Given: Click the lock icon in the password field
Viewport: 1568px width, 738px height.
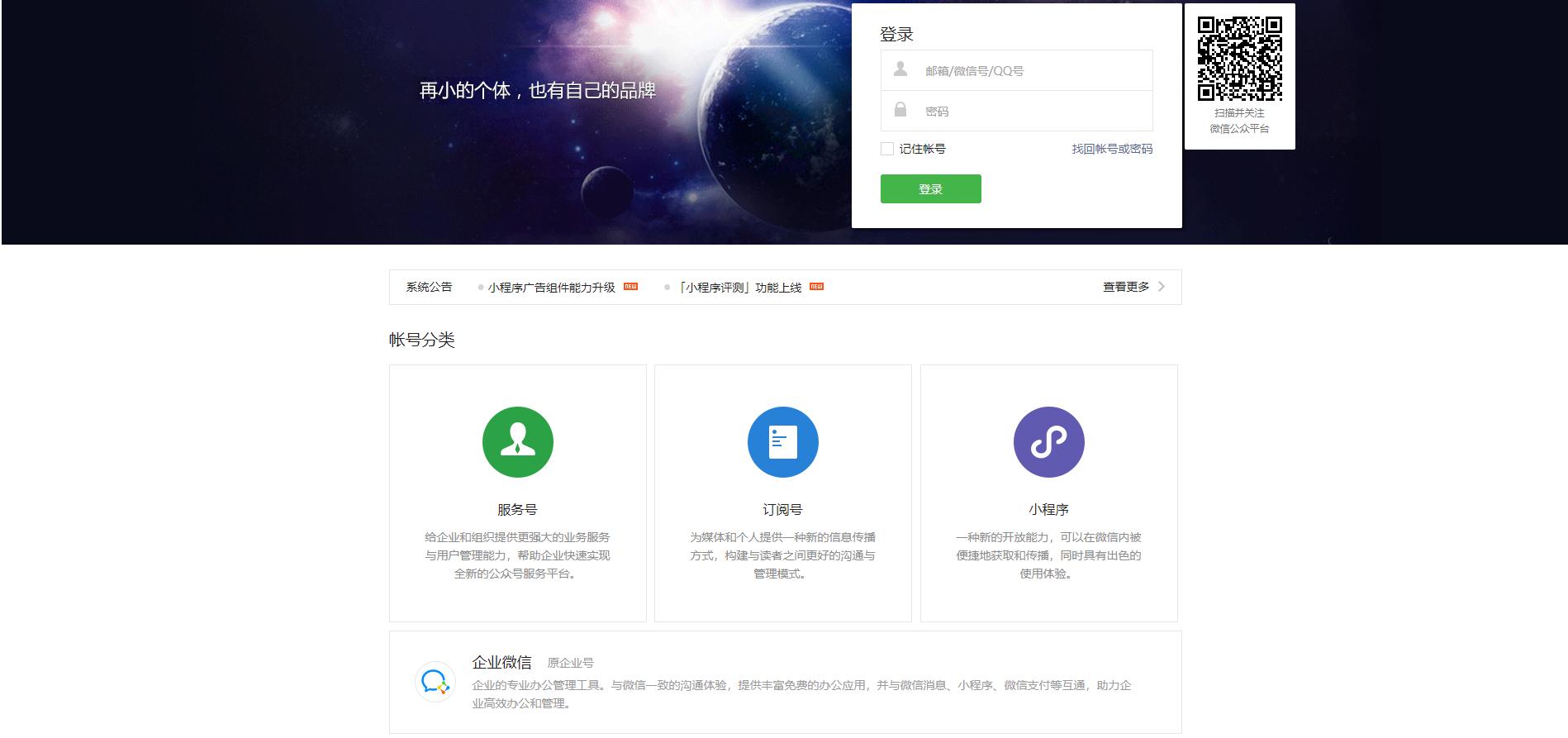Looking at the screenshot, I should 900,110.
